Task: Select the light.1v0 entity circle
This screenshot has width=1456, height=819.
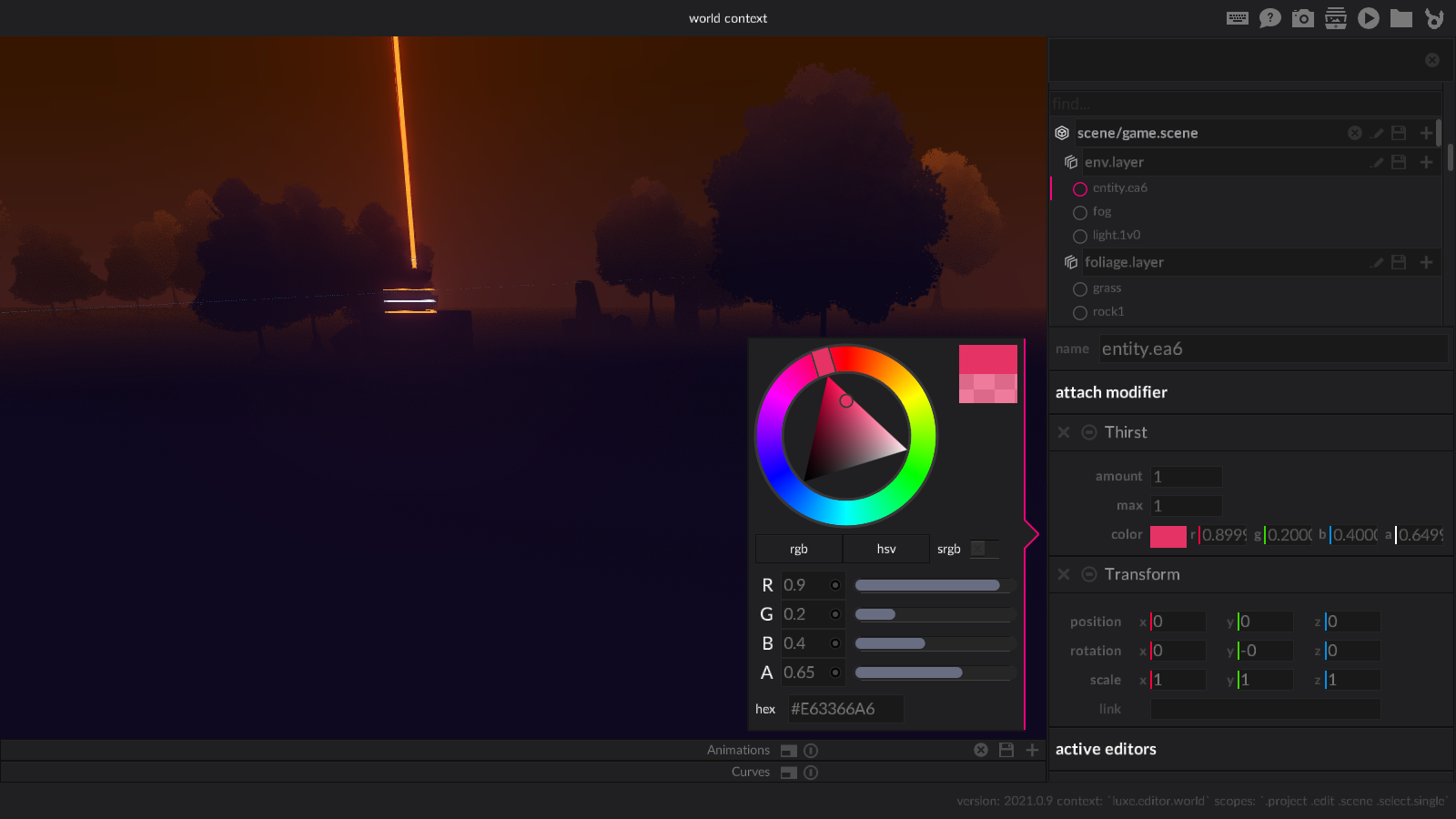Action: click(x=1080, y=236)
